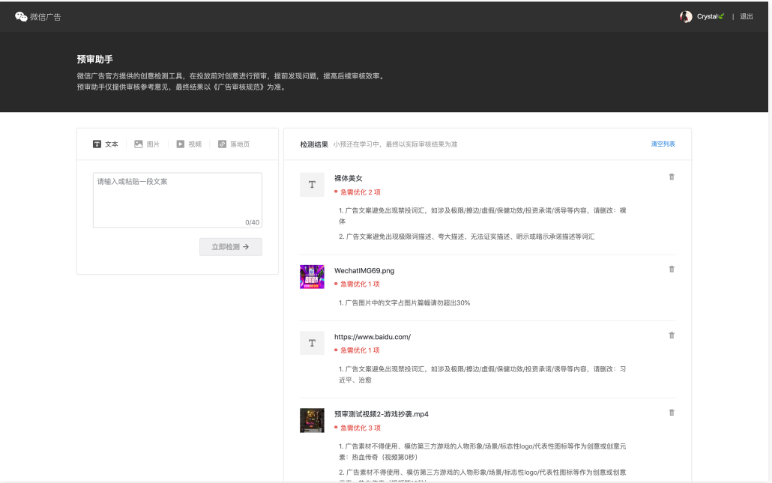Click the image text over 30% warning
Screen dimensions: 772x483
coord(404,303)
